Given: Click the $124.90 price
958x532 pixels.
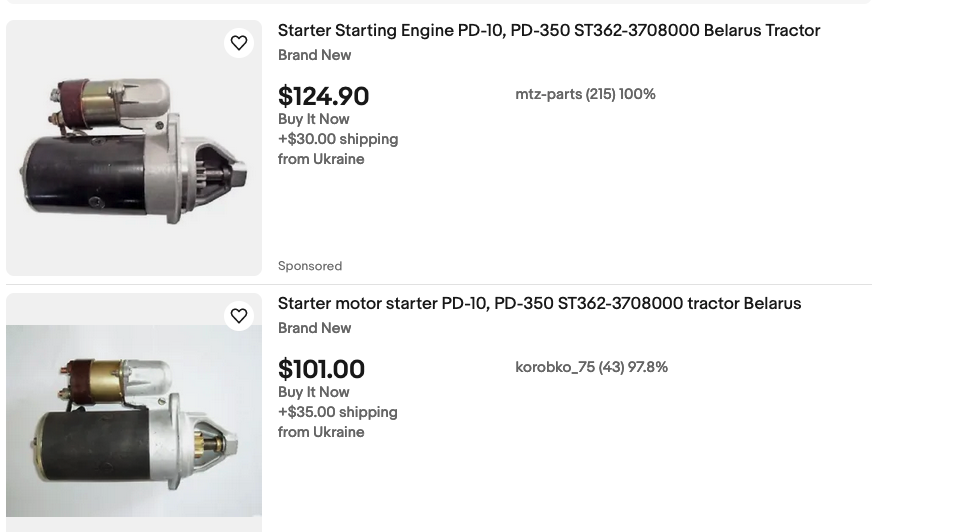Looking at the screenshot, I should click(323, 96).
